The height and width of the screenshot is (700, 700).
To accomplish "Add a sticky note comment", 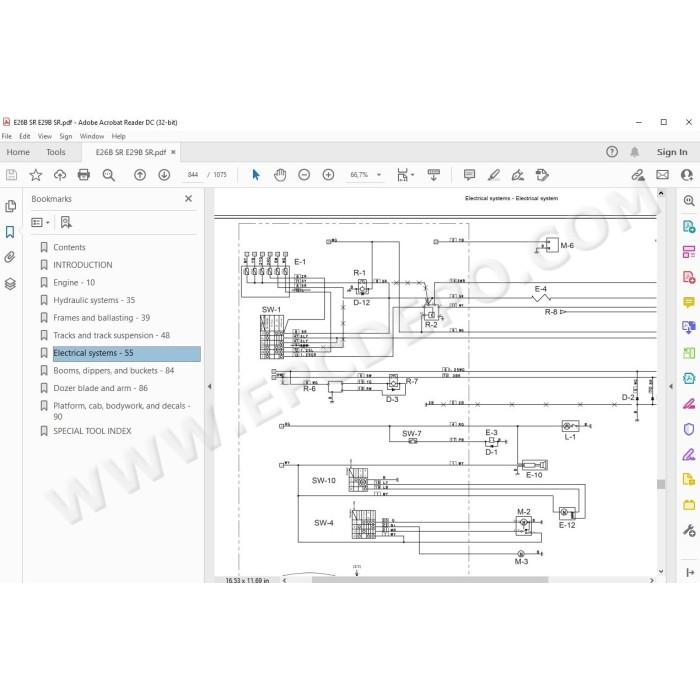I will click(469, 175).
